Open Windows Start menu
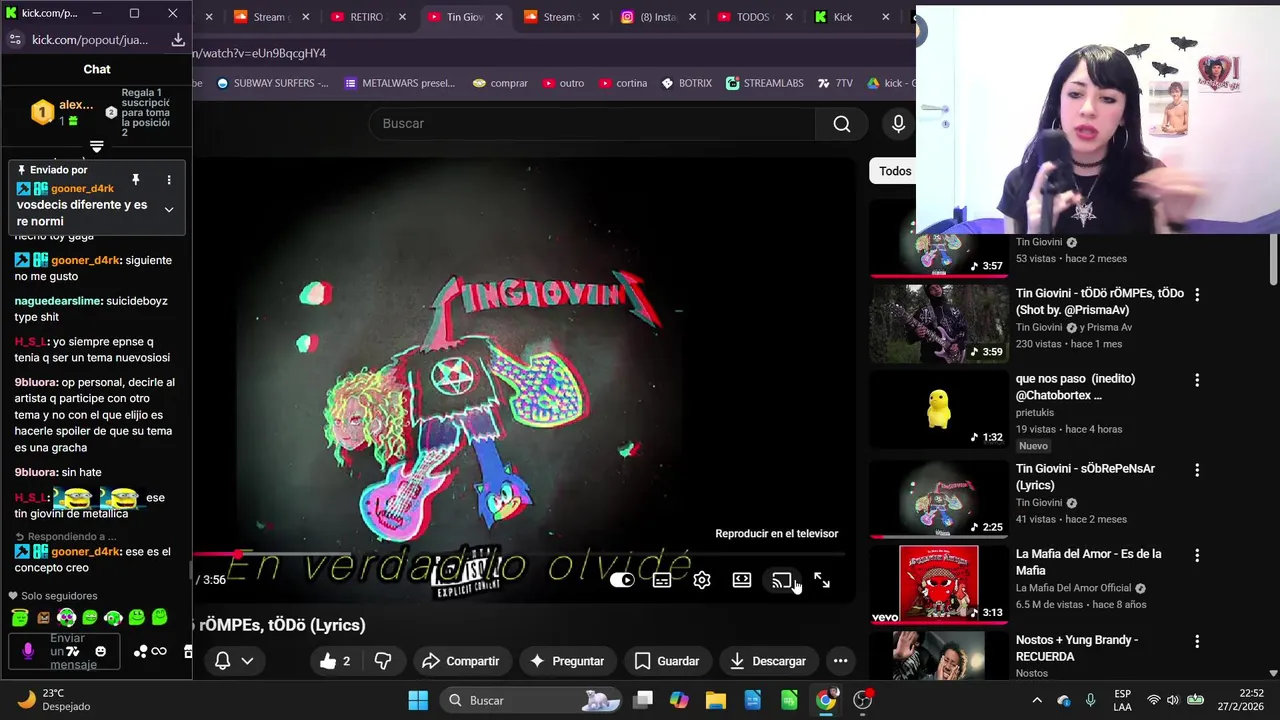 tap(418, 700)
